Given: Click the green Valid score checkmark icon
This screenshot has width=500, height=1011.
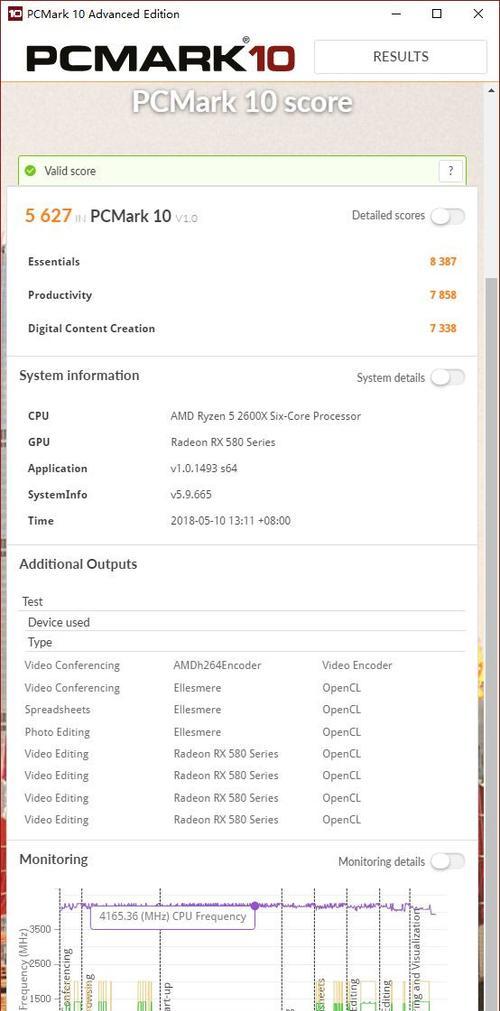Looking at the screenshot, I should (x=30, y=171).
